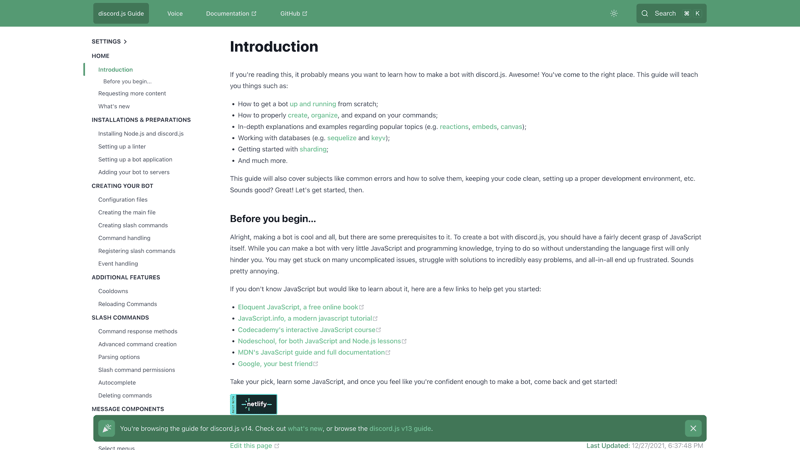800x450 pixels.
Task: Open the Voice nav item
Action: [x=175, y=14]
